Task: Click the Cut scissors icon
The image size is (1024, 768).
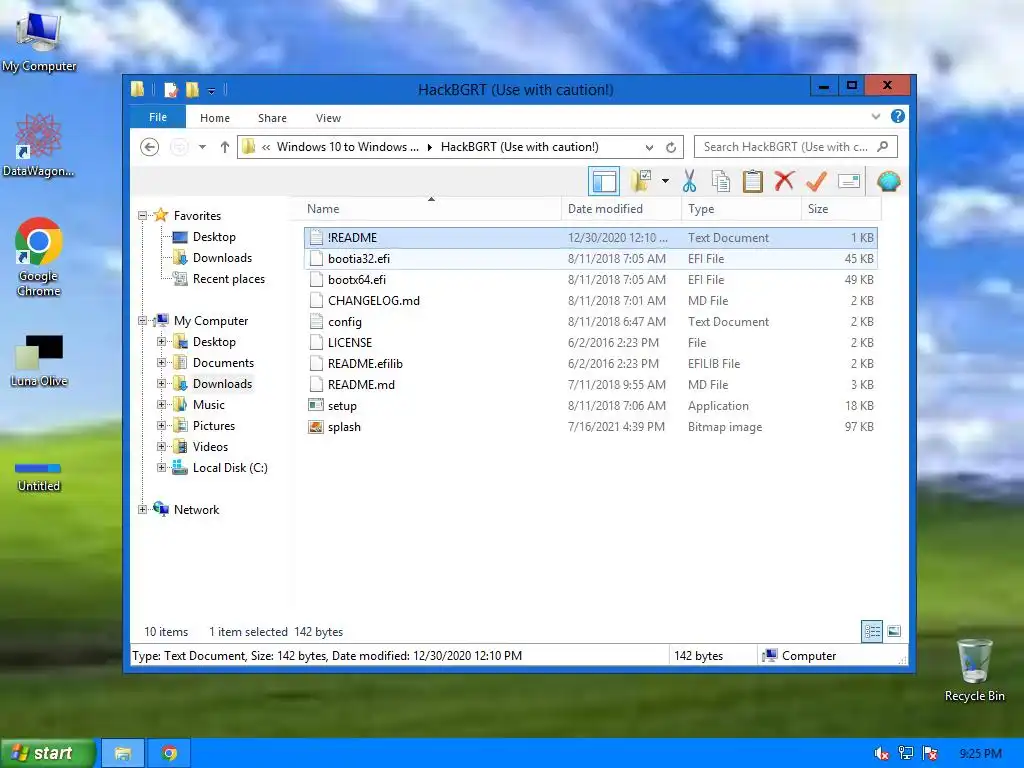Action: pos(689,181)
